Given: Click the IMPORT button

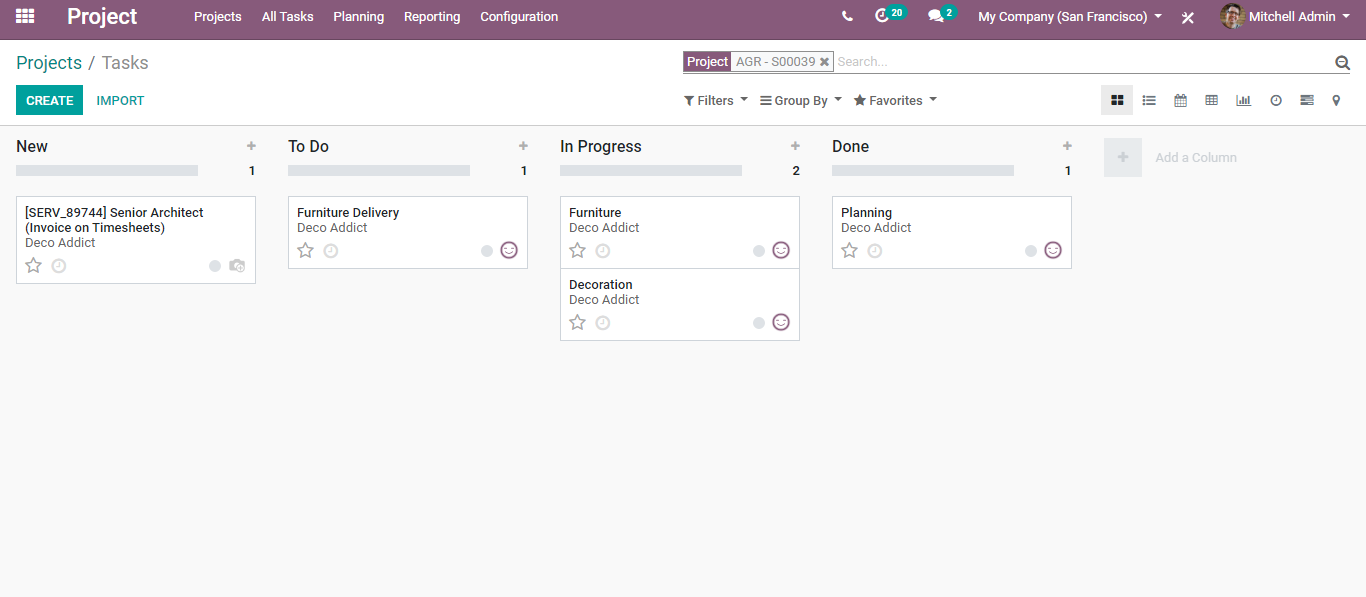Looking at the screenshot, I should (x=120, y=100).
